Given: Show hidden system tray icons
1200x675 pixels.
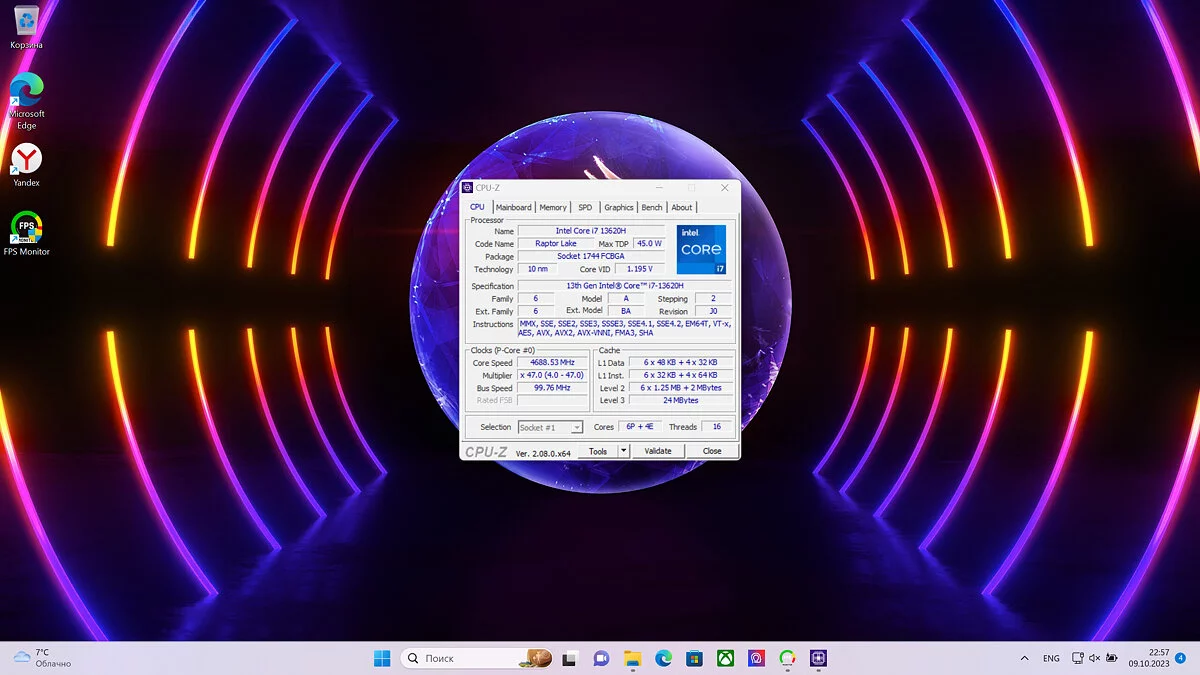Looking at the screenshot, I should click(1024, 658).
